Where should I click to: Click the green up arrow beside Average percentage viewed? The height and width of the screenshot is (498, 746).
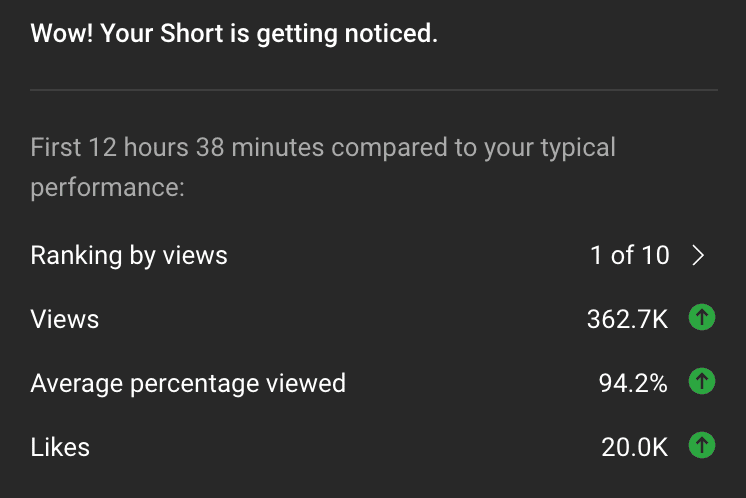tap(702, 381)
